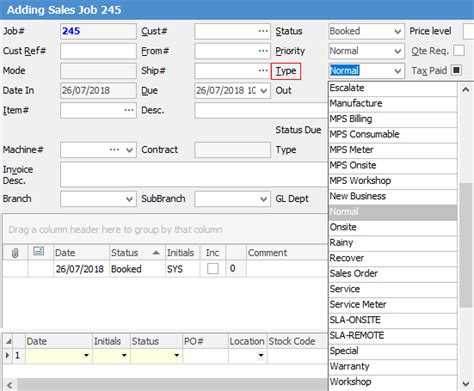Screen dimensions: 474x391
Task: Click the grid top-left corner triangle icon
Action: click(9, 341)
